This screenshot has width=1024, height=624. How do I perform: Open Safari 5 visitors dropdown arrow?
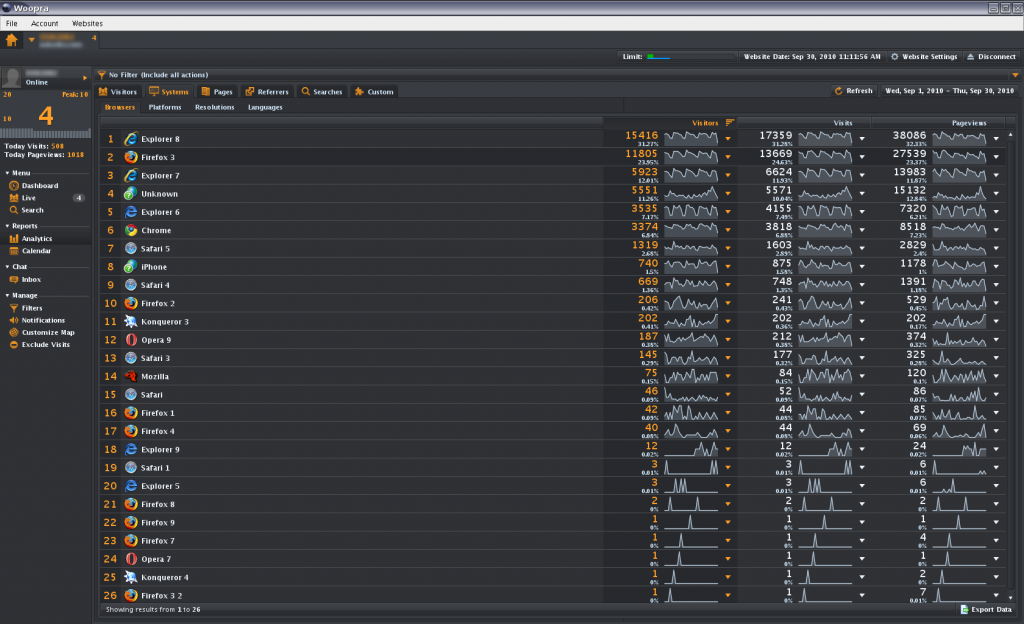click(728, 249)
